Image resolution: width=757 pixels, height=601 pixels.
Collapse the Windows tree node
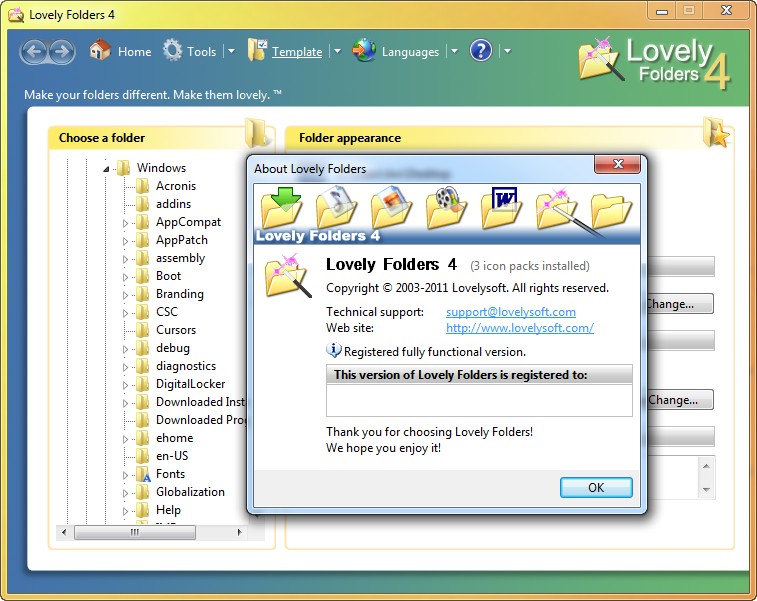[106, 169]
